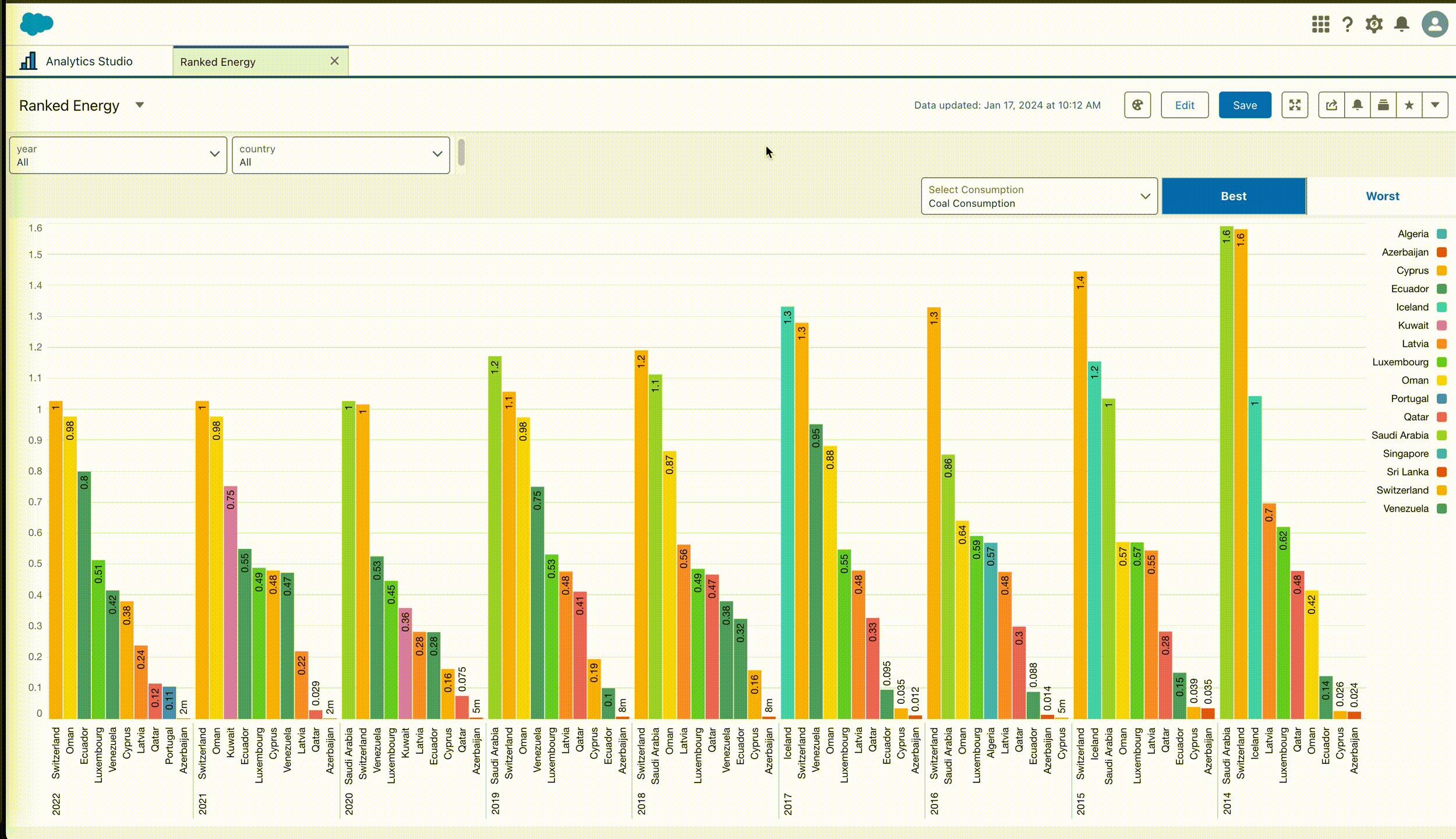Open dashboard notifications bell in toolbar

[x=1357, y=105]
